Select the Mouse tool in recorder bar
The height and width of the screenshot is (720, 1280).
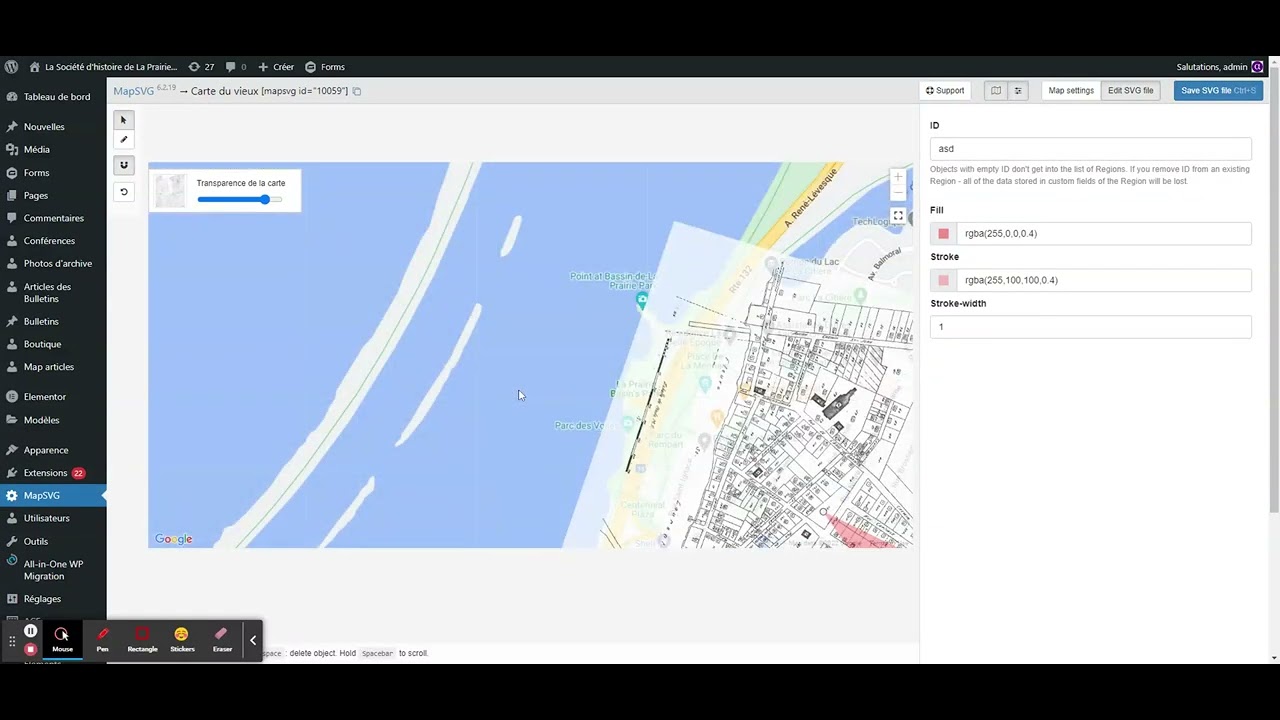point(62,639)
